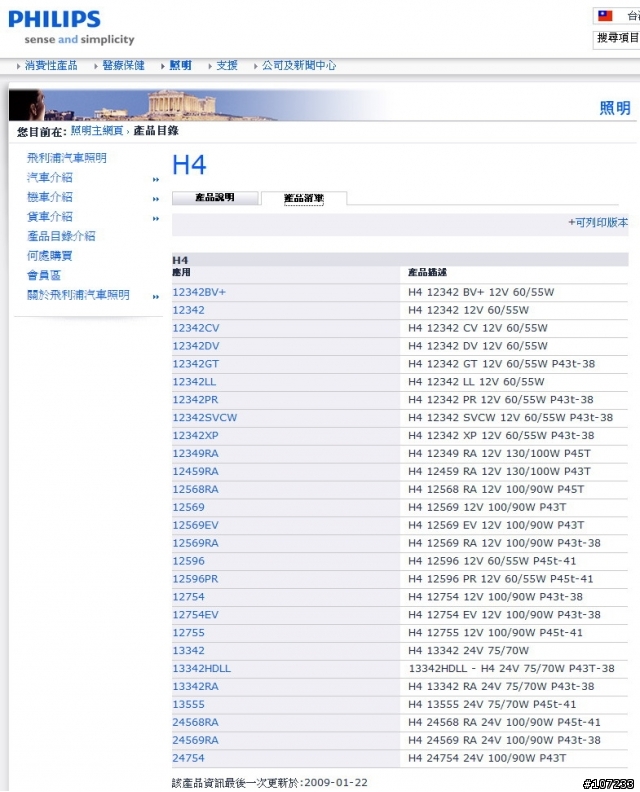Open product 24569RA
This screenshot has height=792, width=640.
[x=195, y=740]
